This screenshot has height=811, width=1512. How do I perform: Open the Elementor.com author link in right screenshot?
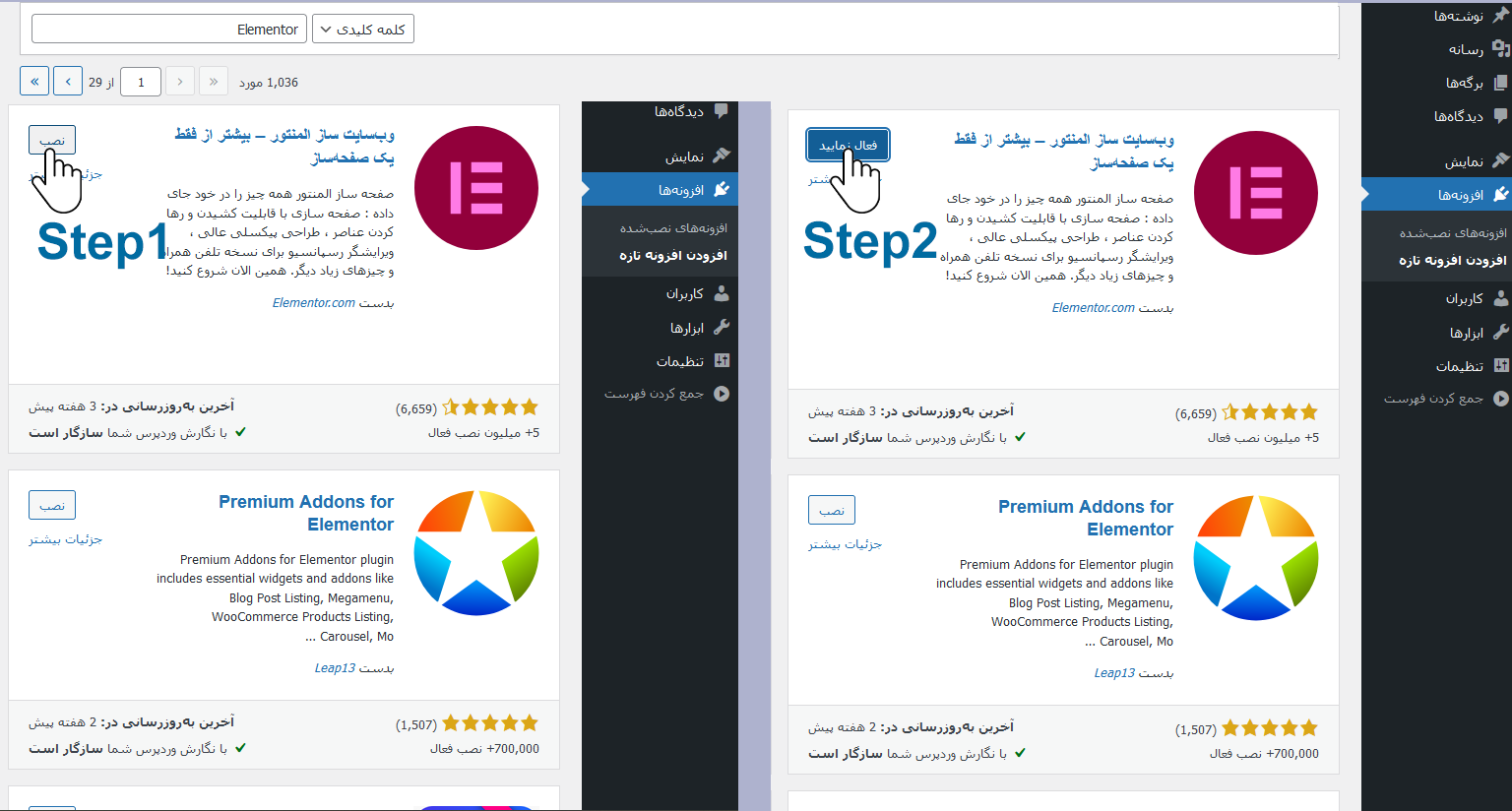pyautogui.click(x=1093, y=308)
